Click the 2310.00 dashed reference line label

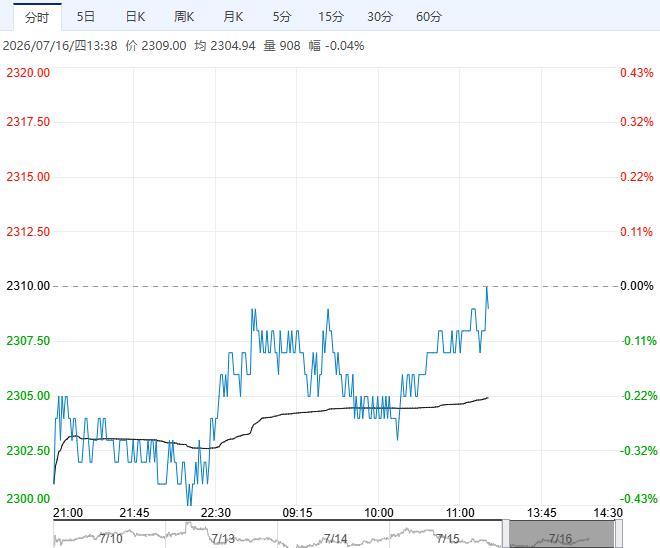click(28, 286)
